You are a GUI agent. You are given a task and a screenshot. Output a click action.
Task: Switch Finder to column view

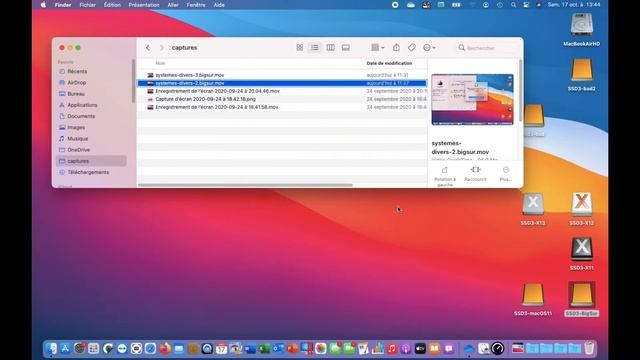(x=330, y=48)
